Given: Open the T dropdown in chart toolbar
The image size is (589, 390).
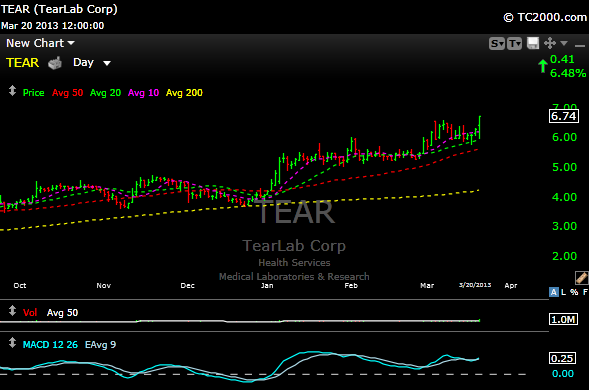Looking at the screenshot, I should point(514,44).
